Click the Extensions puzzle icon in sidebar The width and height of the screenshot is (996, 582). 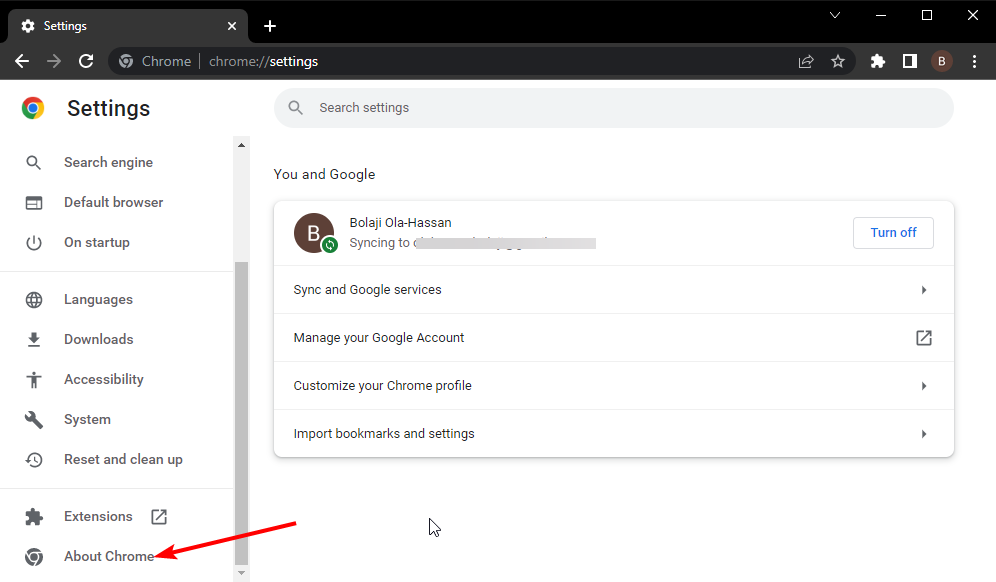(34, 517)
